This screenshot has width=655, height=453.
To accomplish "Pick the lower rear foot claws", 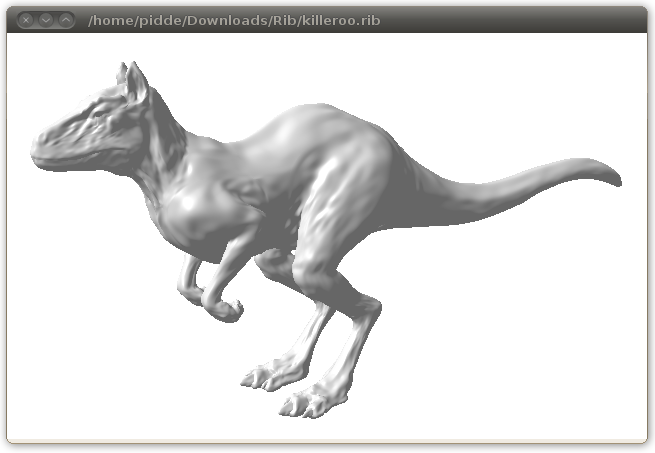I will pos(303,403).
